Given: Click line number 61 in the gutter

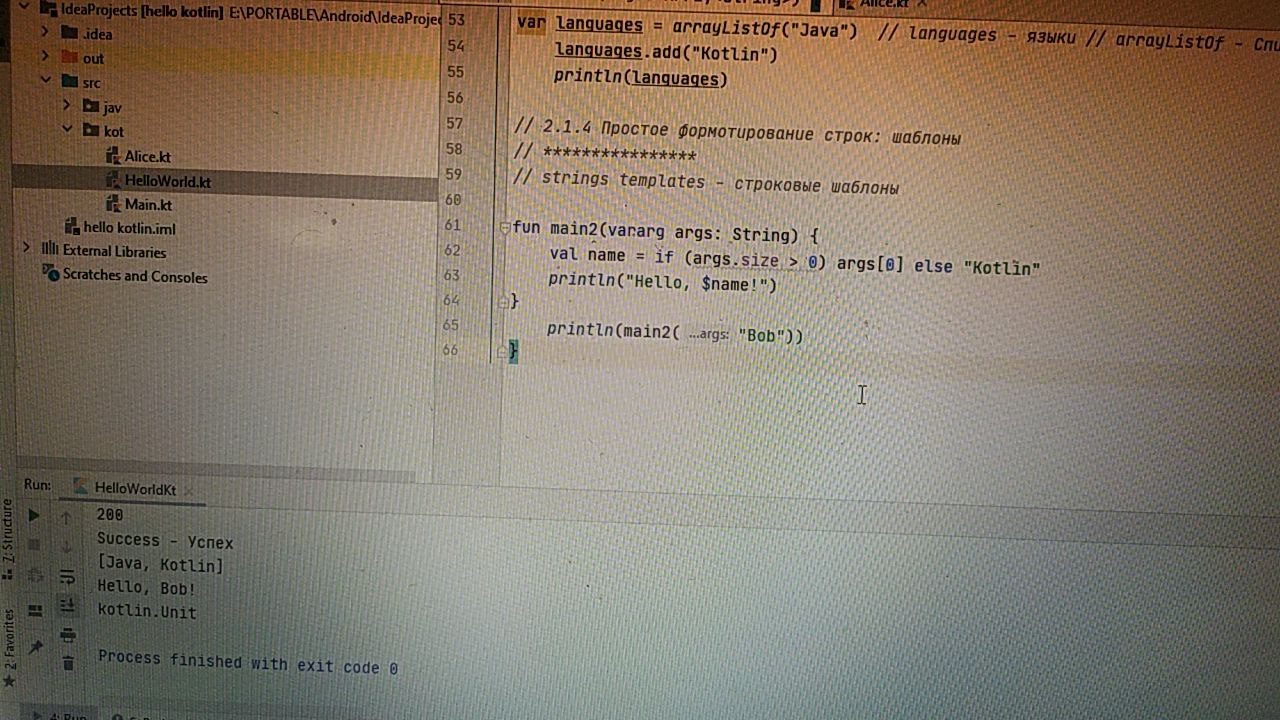Looking at the screenshot, I should [454, 225].
